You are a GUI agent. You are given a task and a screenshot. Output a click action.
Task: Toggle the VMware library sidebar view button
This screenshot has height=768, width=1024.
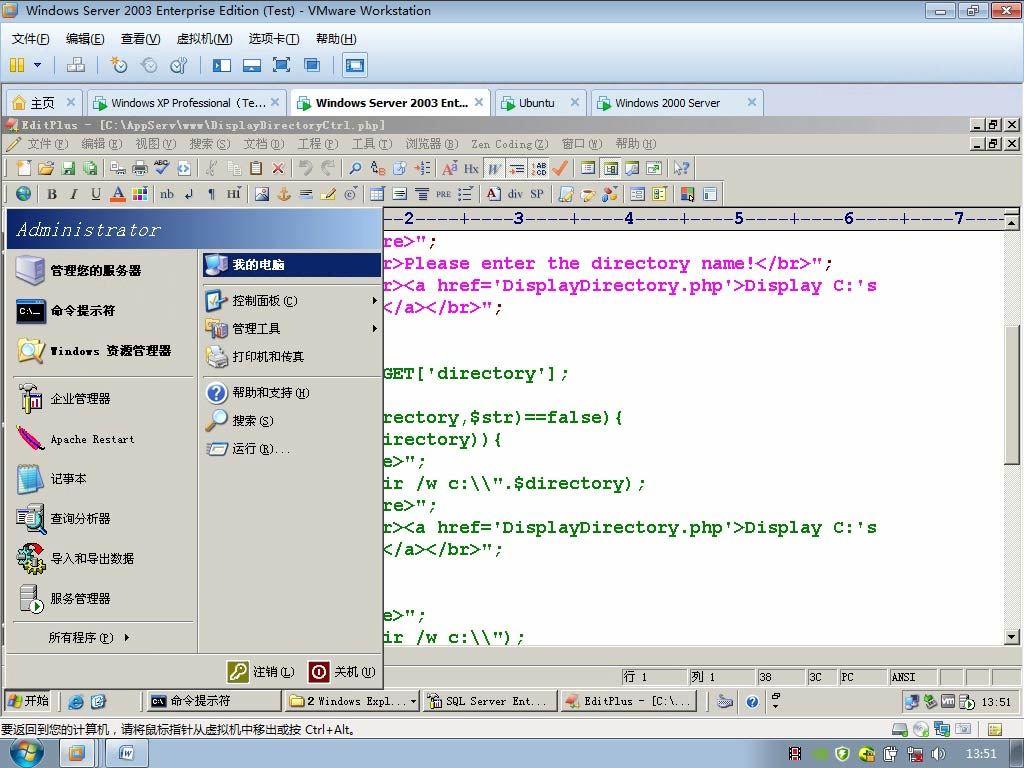(221, 65)
